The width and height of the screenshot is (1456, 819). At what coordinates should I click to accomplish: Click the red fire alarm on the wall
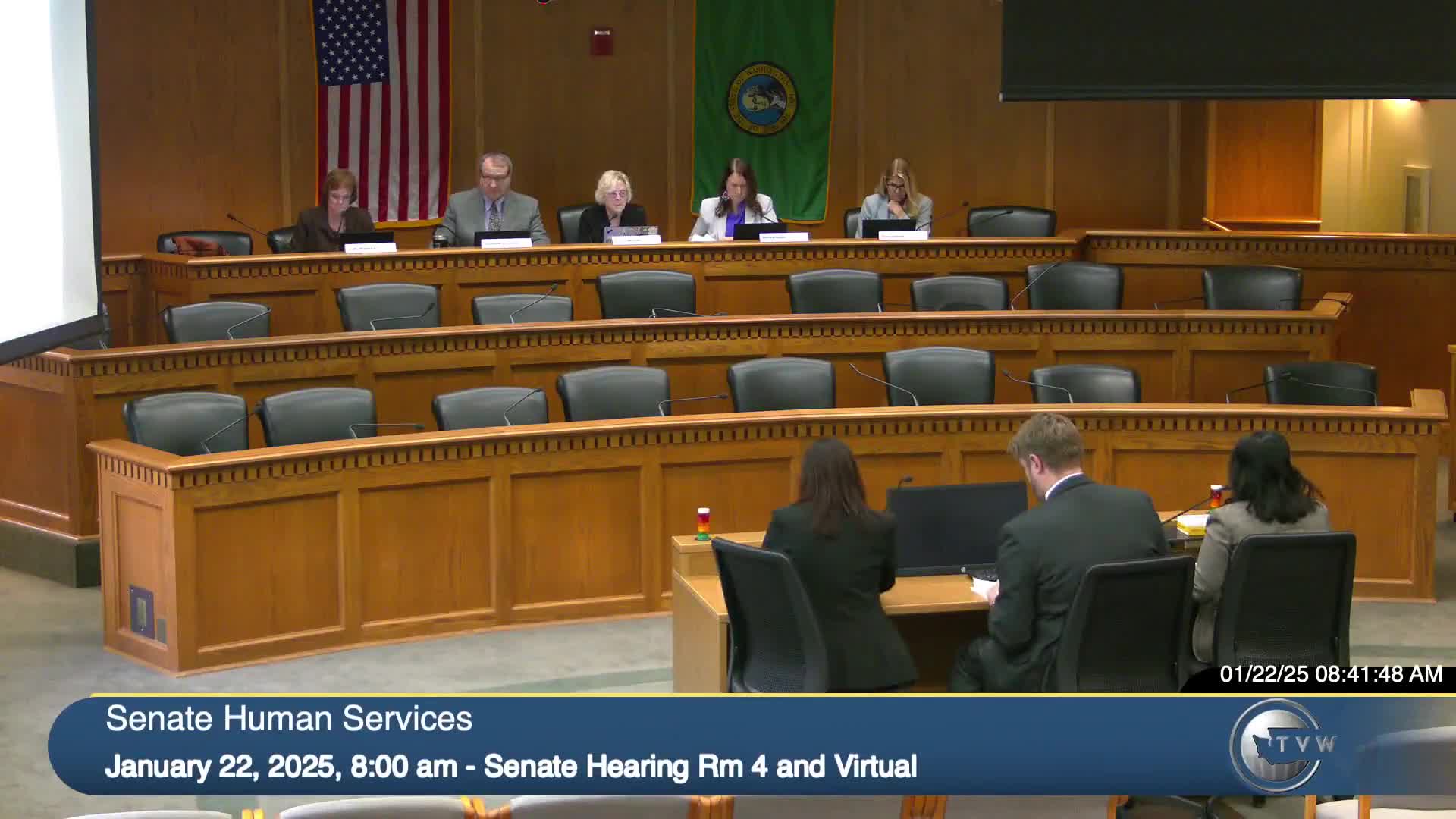[601, 42]
